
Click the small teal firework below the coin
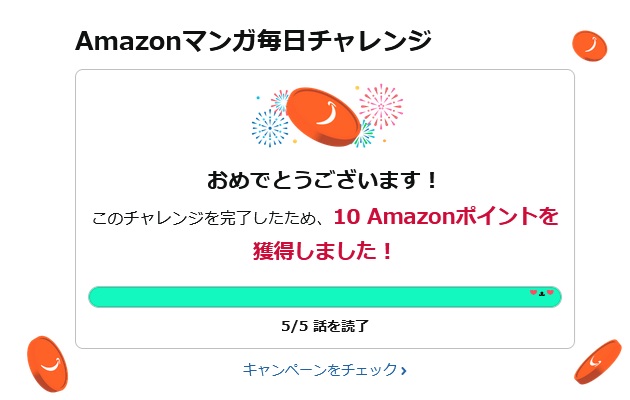(x=364, y=134)
